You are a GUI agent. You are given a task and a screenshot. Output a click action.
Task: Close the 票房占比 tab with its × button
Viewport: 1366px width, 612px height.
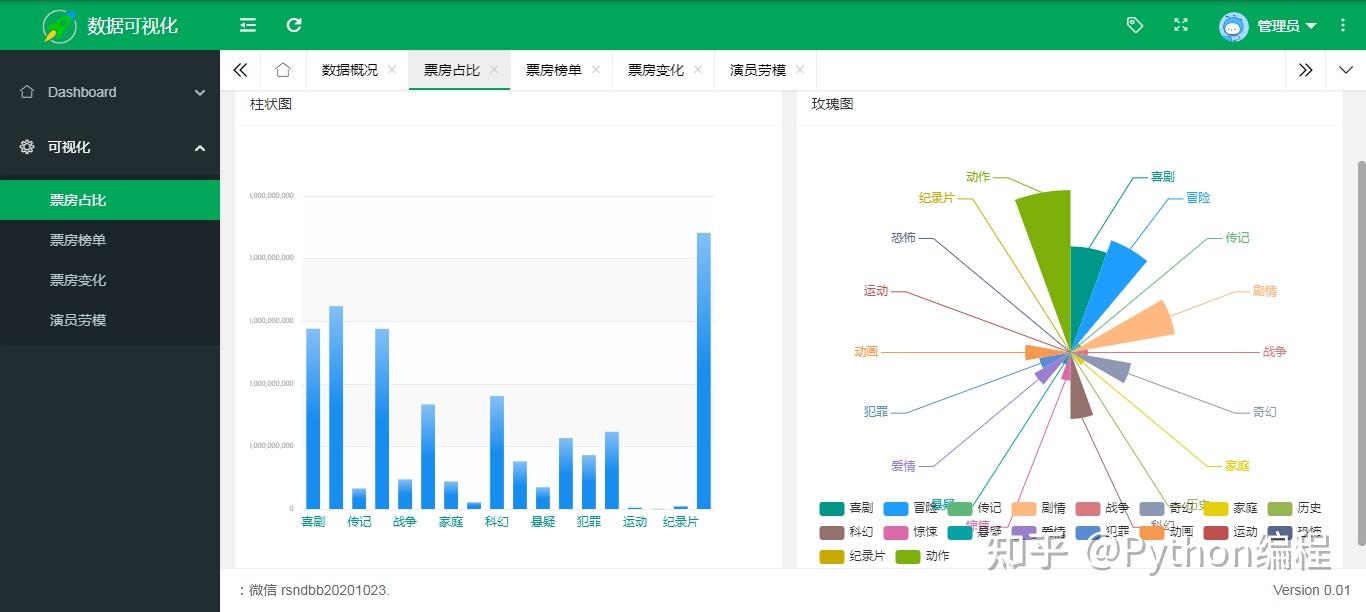tap(492, 70)
